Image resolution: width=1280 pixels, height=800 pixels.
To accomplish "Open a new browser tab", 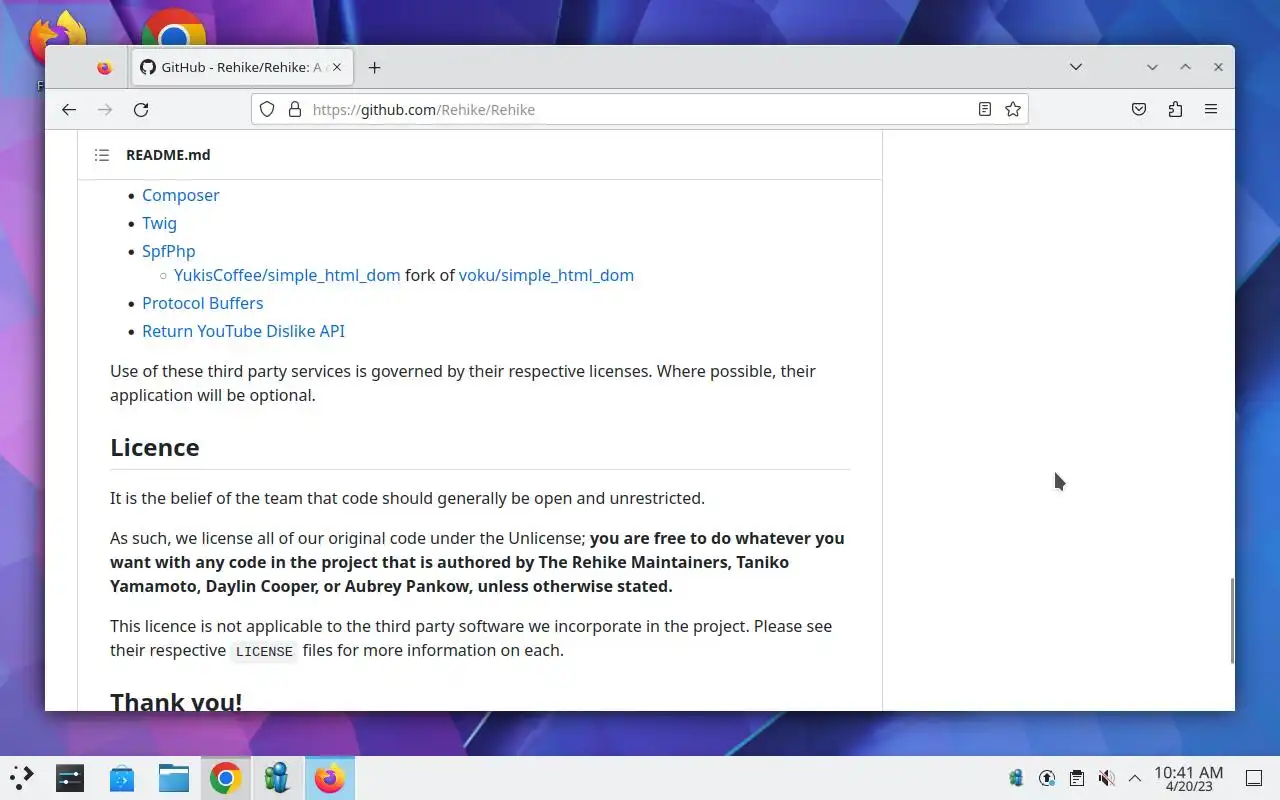I will [374, 68].
